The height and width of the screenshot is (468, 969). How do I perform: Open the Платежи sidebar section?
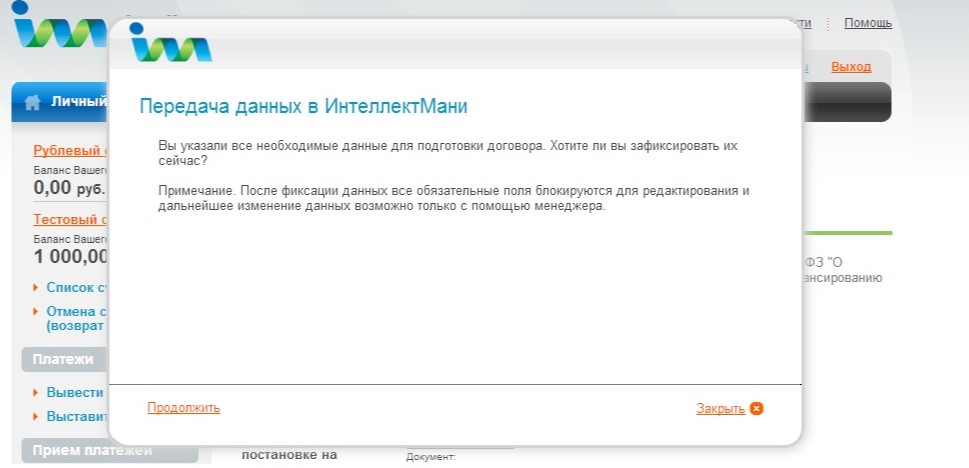[x=63, y=359]
